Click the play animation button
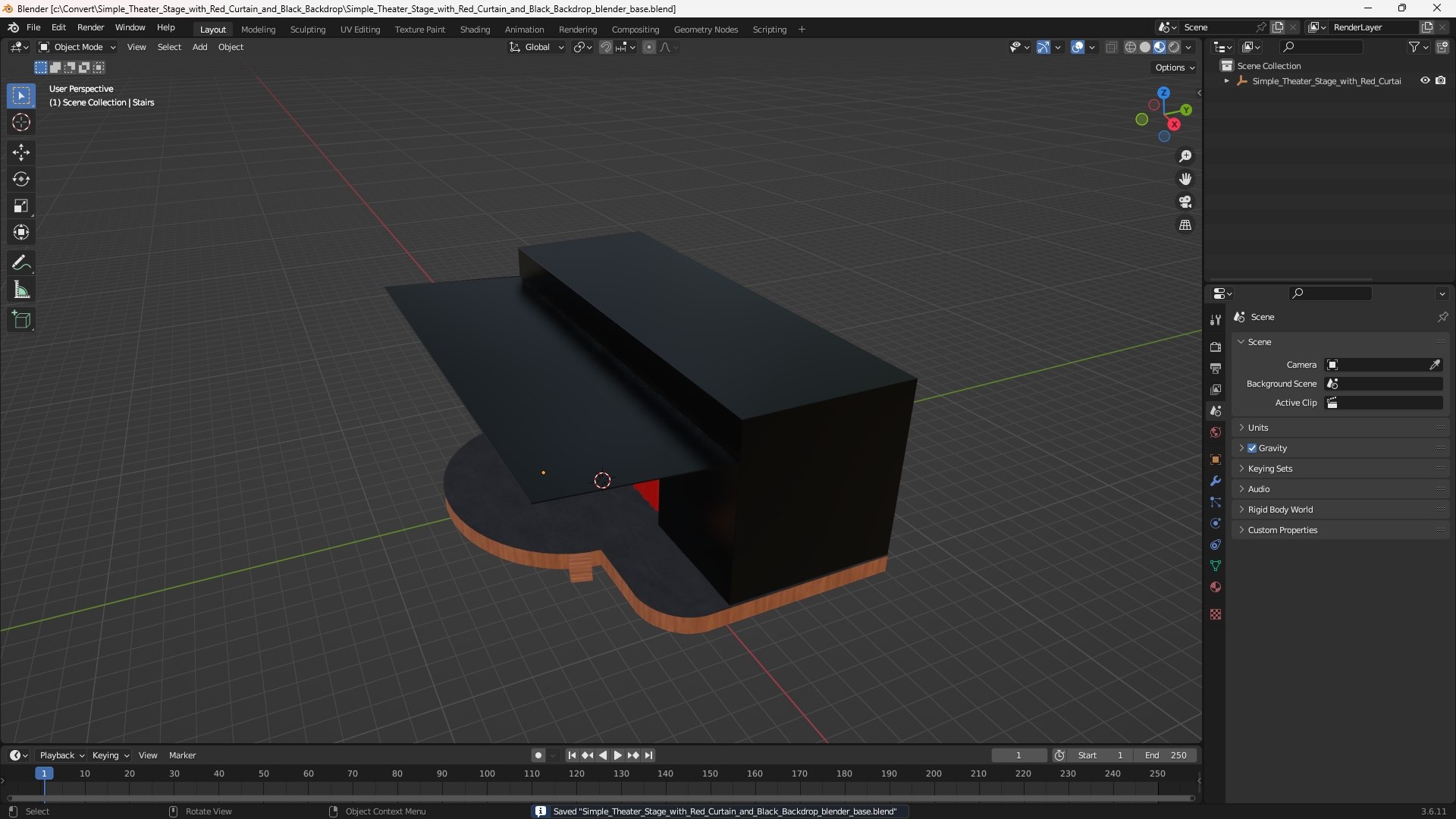1456x819 pixels. point(617,755)
